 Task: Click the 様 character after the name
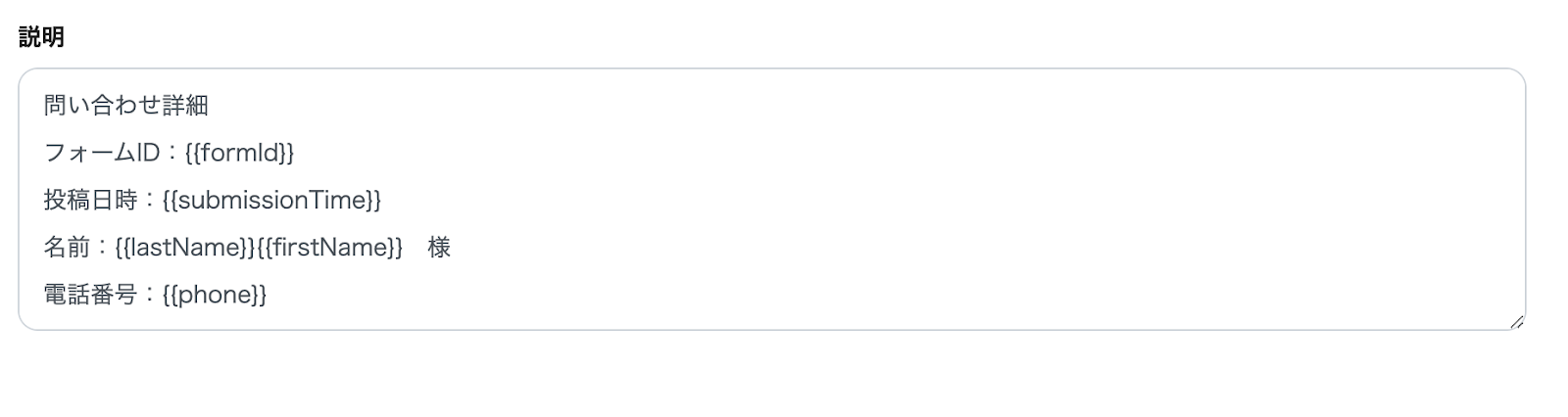439,248
